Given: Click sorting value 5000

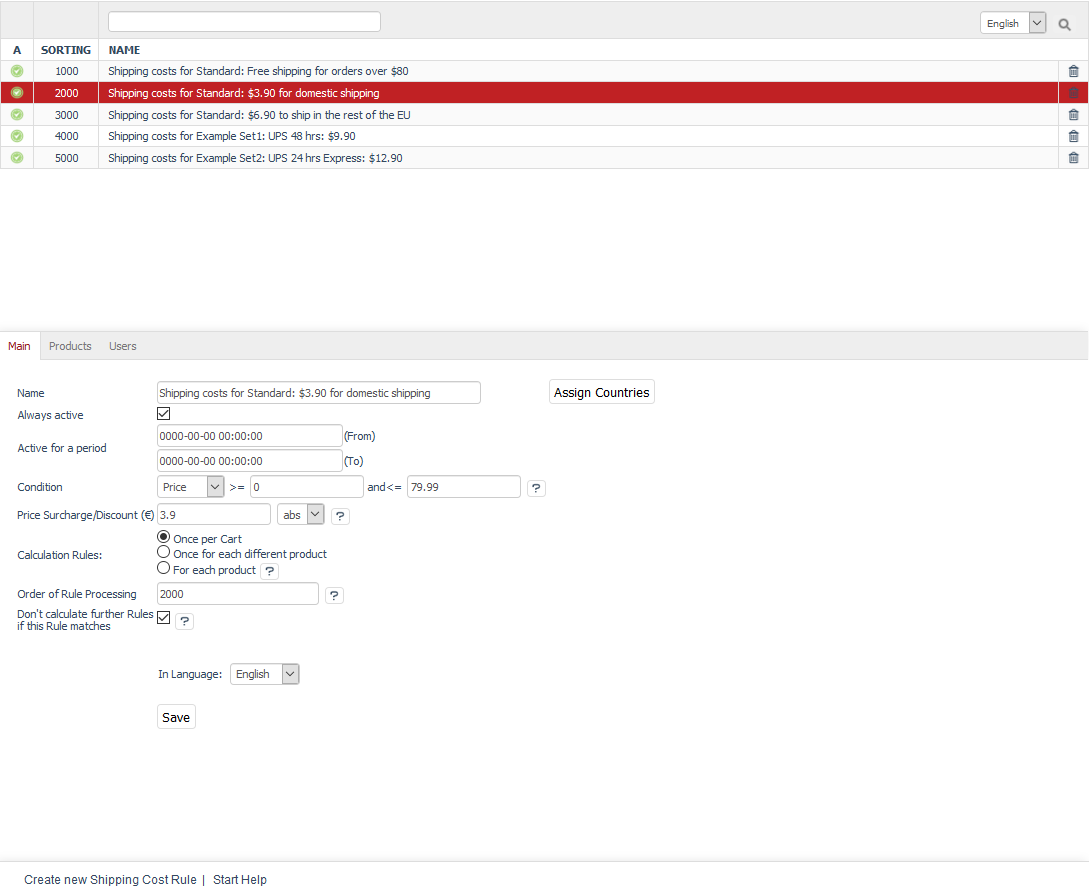Looking at the screenshot, I should (x=67, y=158).
